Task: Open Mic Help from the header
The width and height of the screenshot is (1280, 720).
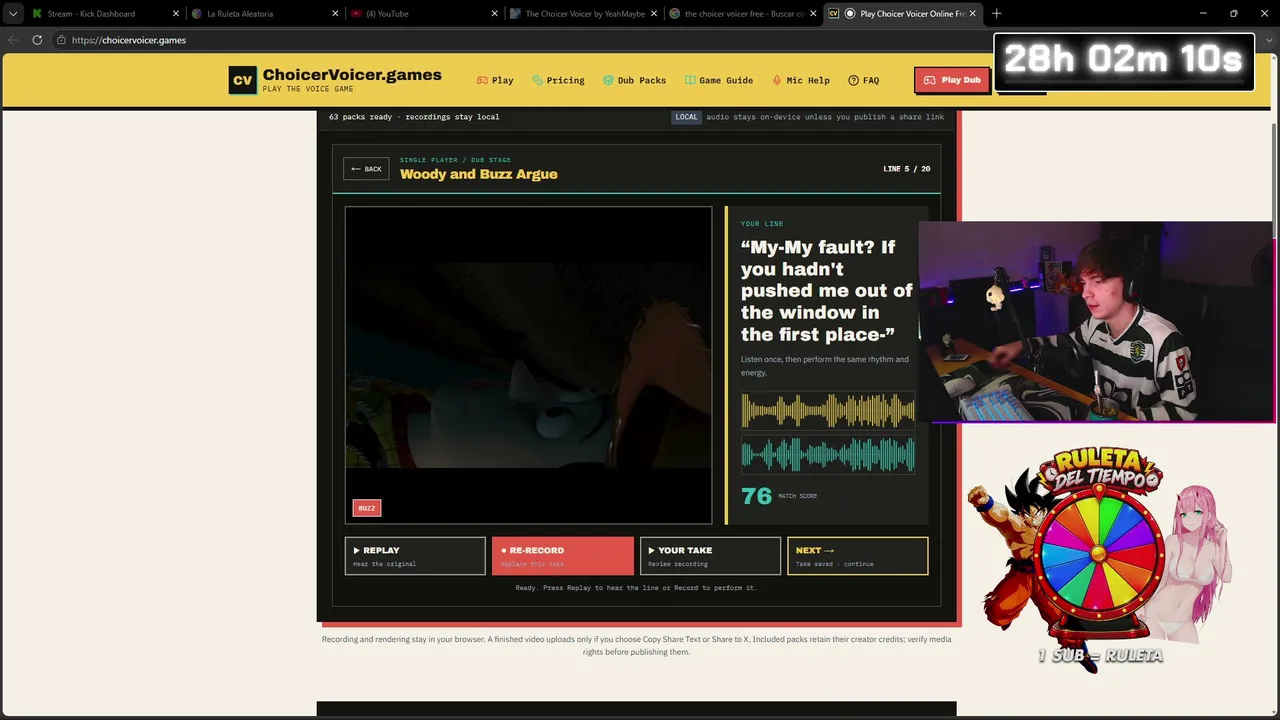Action: coord(801,80)
